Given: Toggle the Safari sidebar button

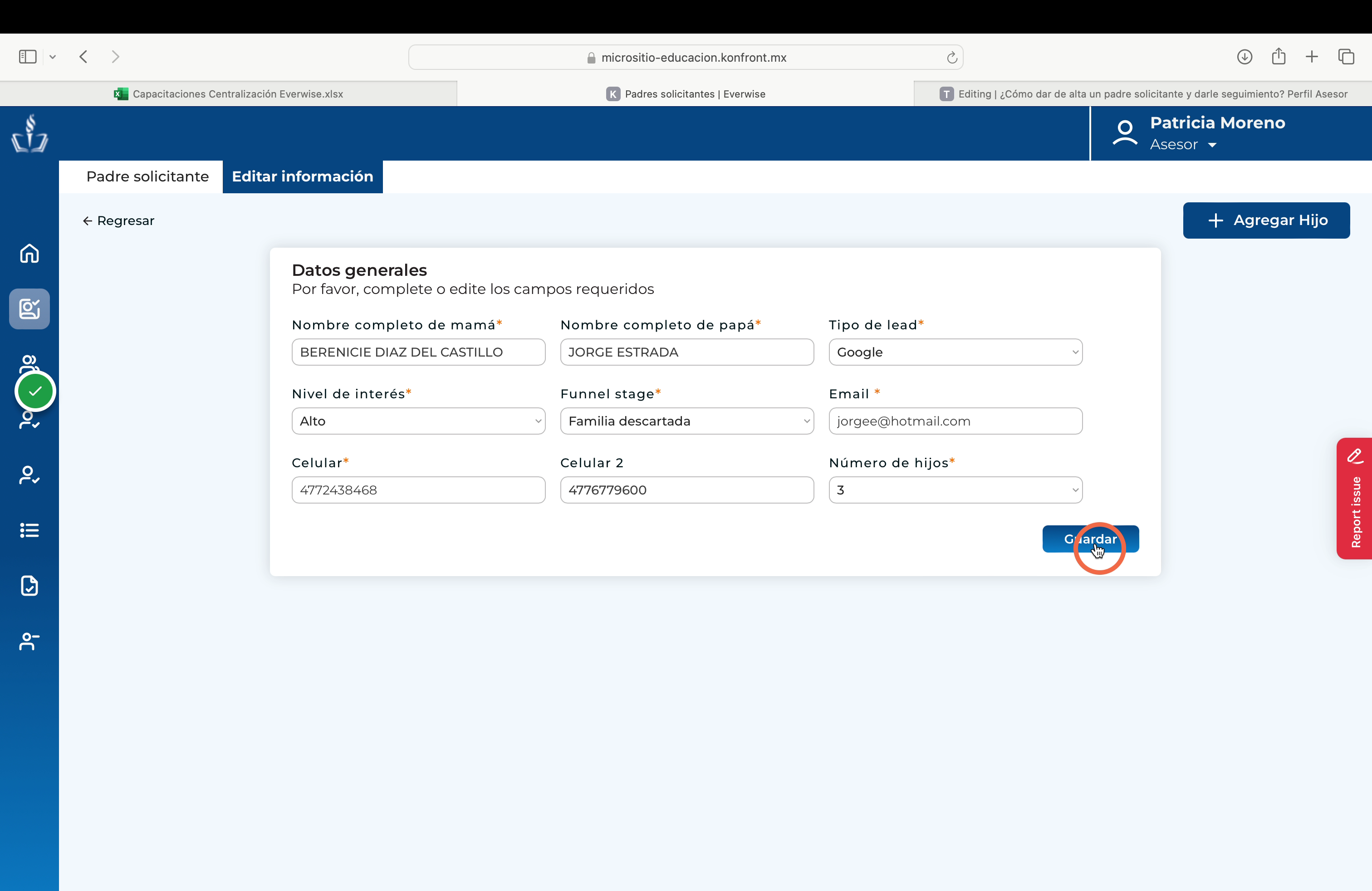Looking at the screenshot, I should pyautogui.click(x=28, y=56).
